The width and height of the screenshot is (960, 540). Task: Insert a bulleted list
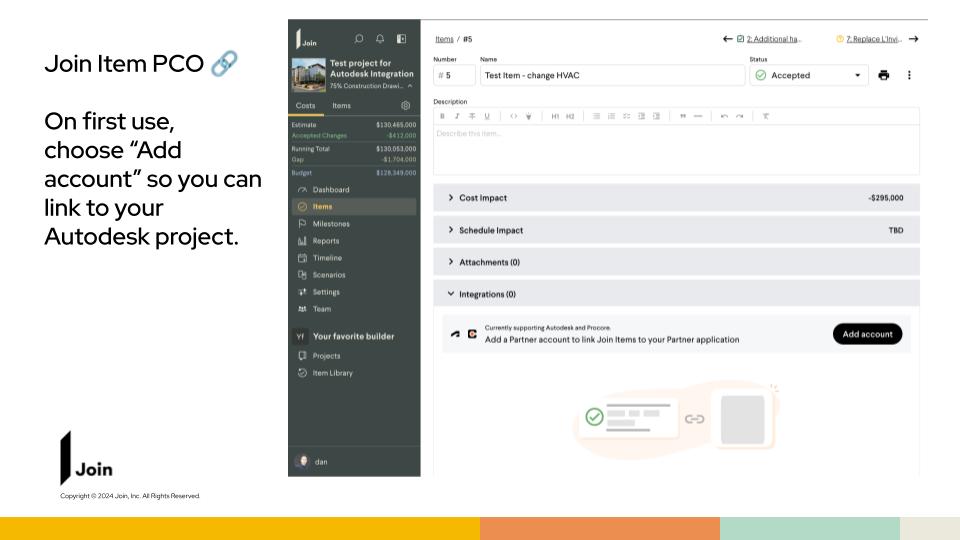click(x=596, y=116)
